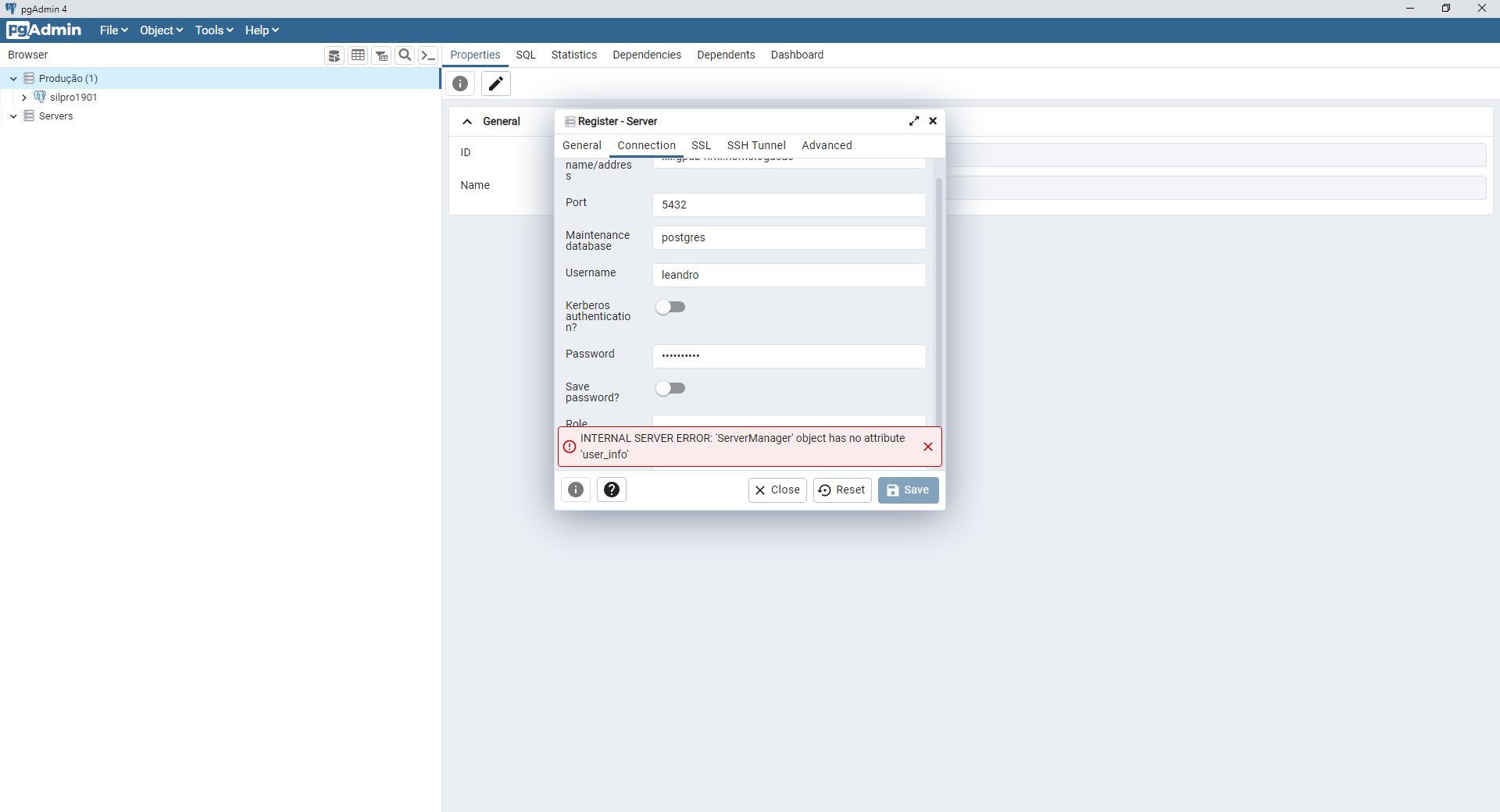Click the Query Tool icon in Browser toolbar
This screenshot has height=812, width=1500.
(x=334, y=55)
